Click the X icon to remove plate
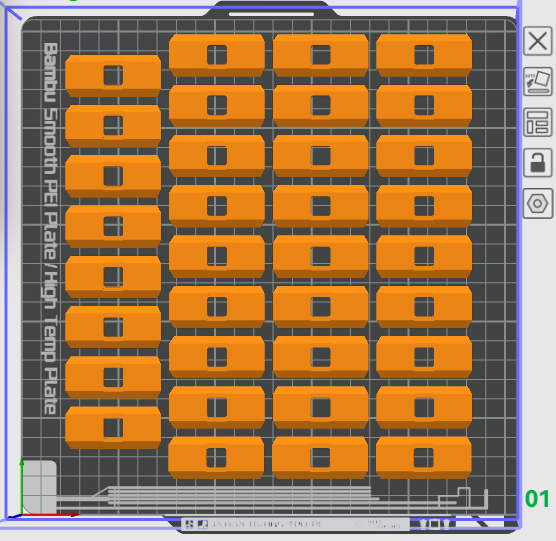Viewport: 556px width, 541px height. (538, 41)
